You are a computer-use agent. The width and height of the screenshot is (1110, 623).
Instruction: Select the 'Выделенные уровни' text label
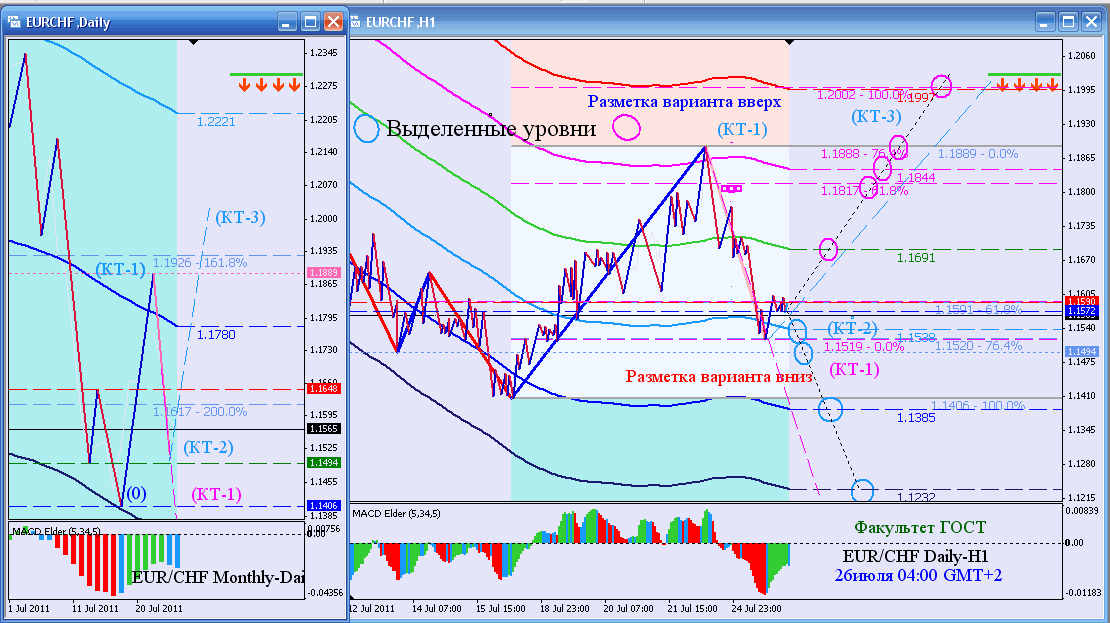coord(491,129)
